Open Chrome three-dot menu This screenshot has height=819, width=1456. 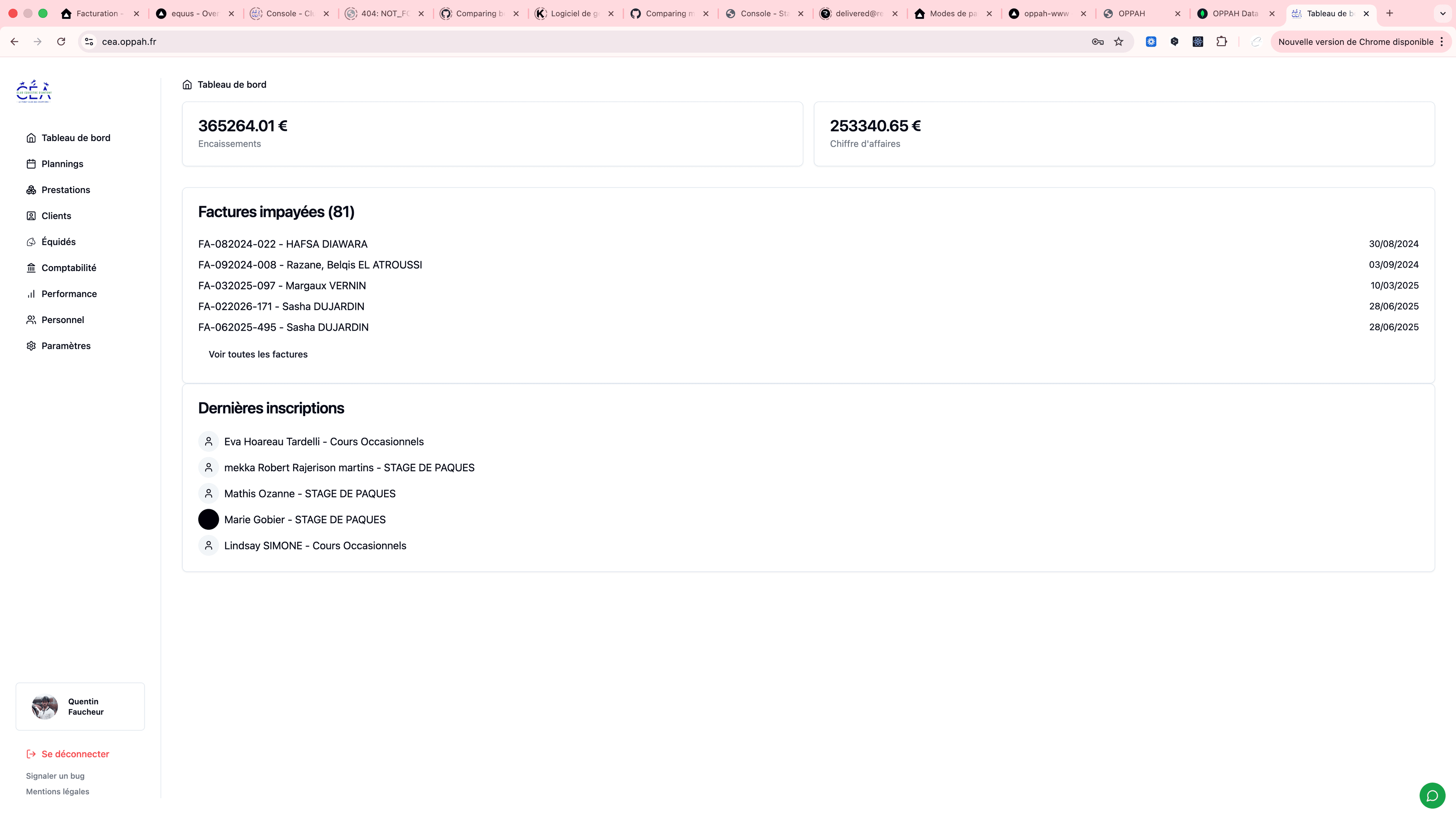pos(1442,42)
